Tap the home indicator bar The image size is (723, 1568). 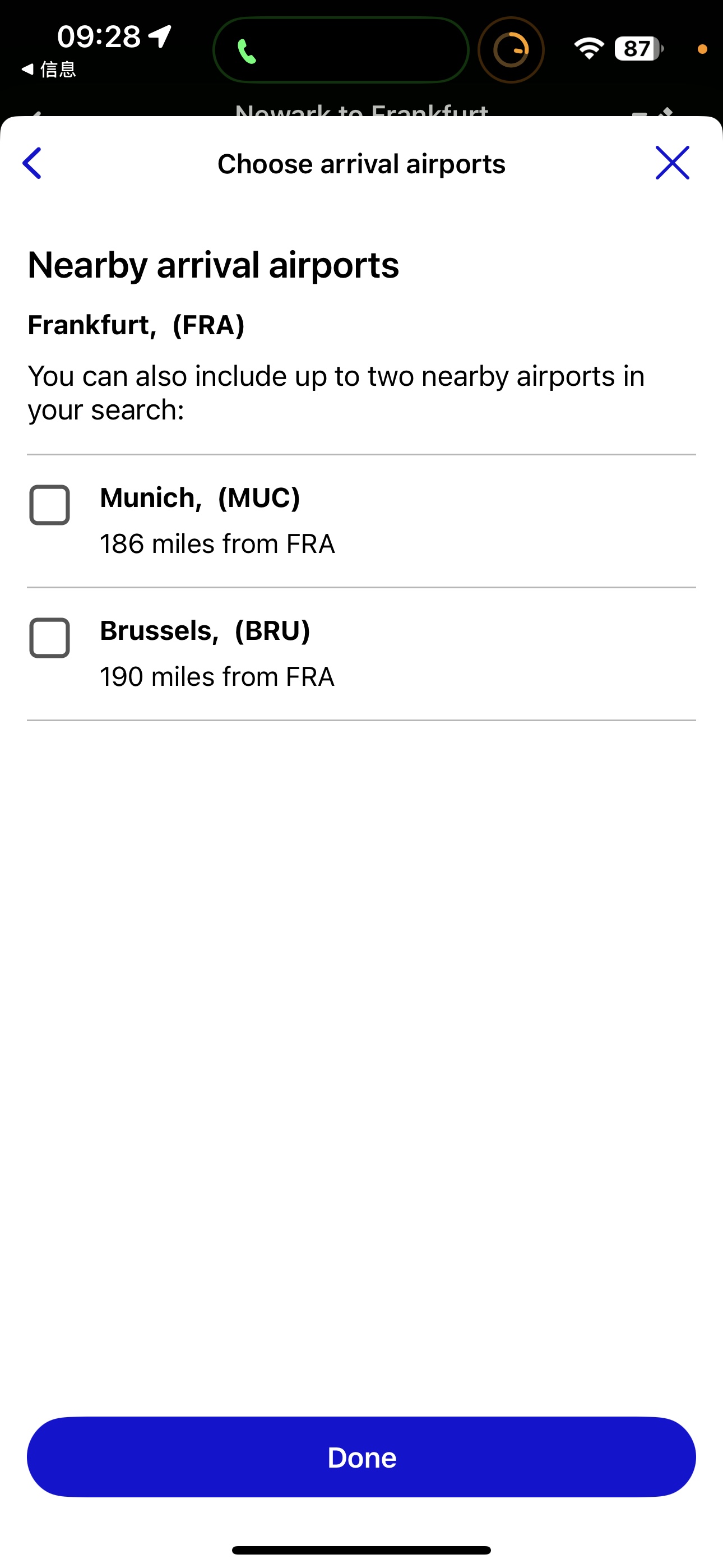point(361,1549)
